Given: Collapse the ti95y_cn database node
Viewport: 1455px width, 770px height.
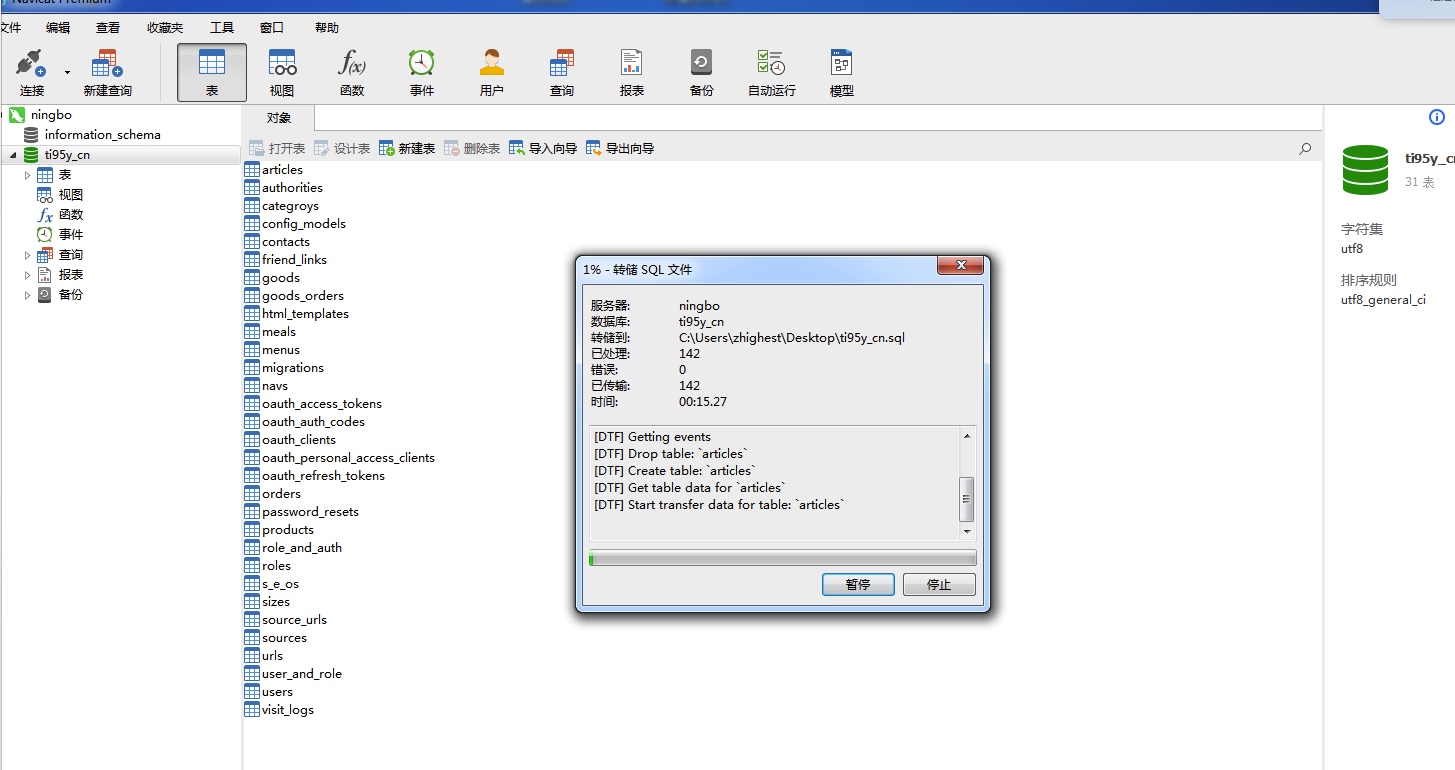Looking at the screenshot, I should coord(14,155).
